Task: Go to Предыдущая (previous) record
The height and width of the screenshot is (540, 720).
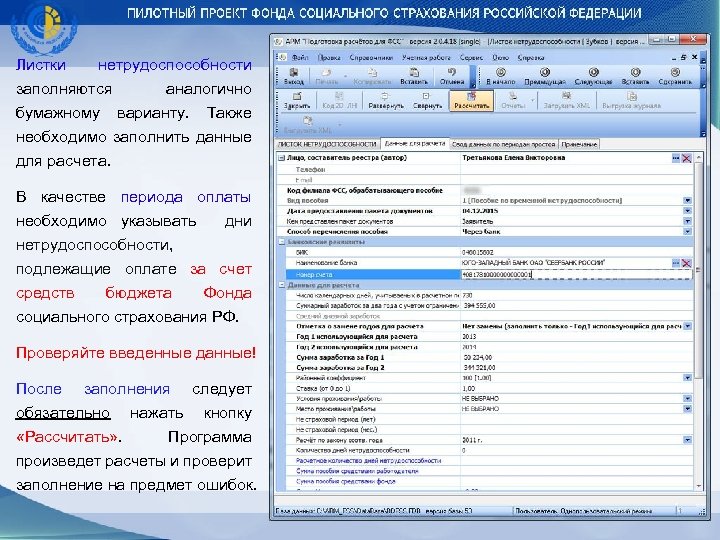Action: click(545, 76)
